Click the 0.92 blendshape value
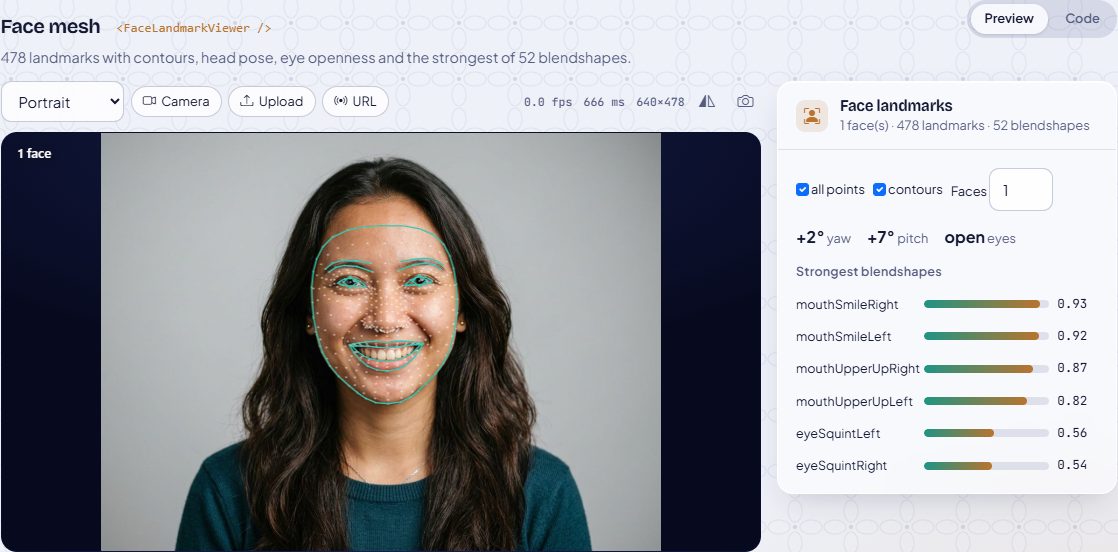The width and height of the screenshot is (1118, 552). tap(1072, 336)
